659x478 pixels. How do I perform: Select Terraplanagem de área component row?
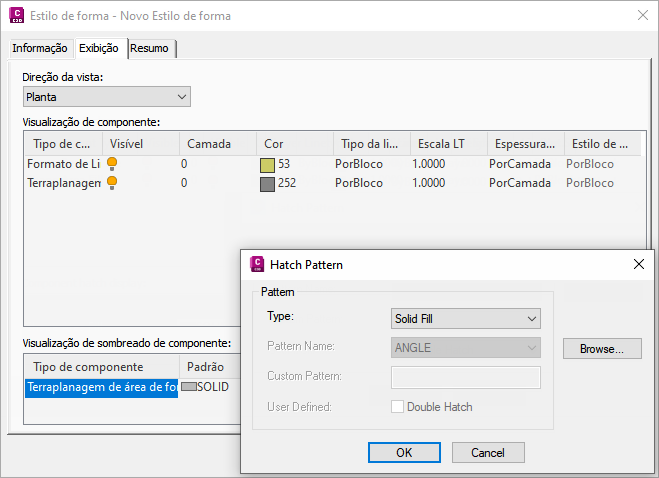coord(101,387)
